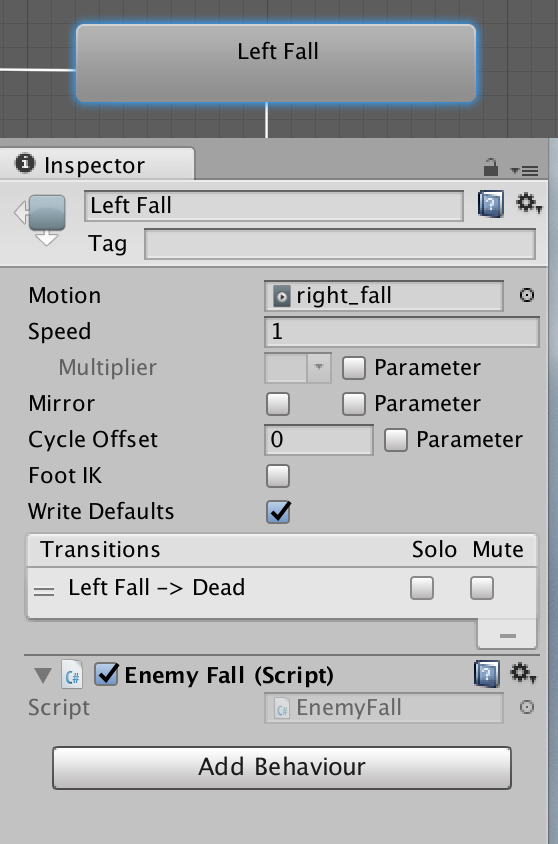
Task: Click the Script field object picker circle
Action: 527,707
